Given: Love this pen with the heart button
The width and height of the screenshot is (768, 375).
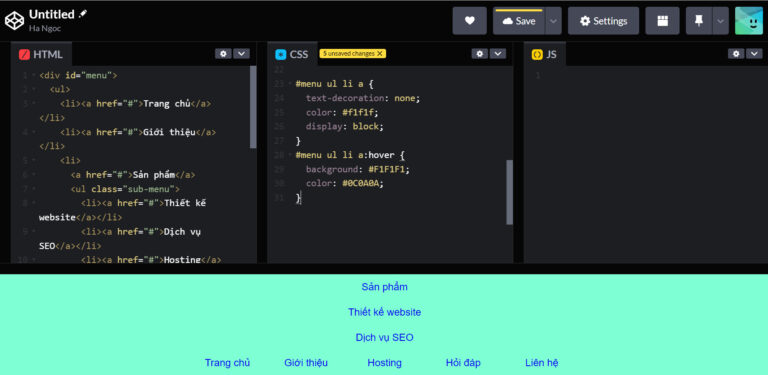Looking at the screenshot, I should [x=470, y=21].
